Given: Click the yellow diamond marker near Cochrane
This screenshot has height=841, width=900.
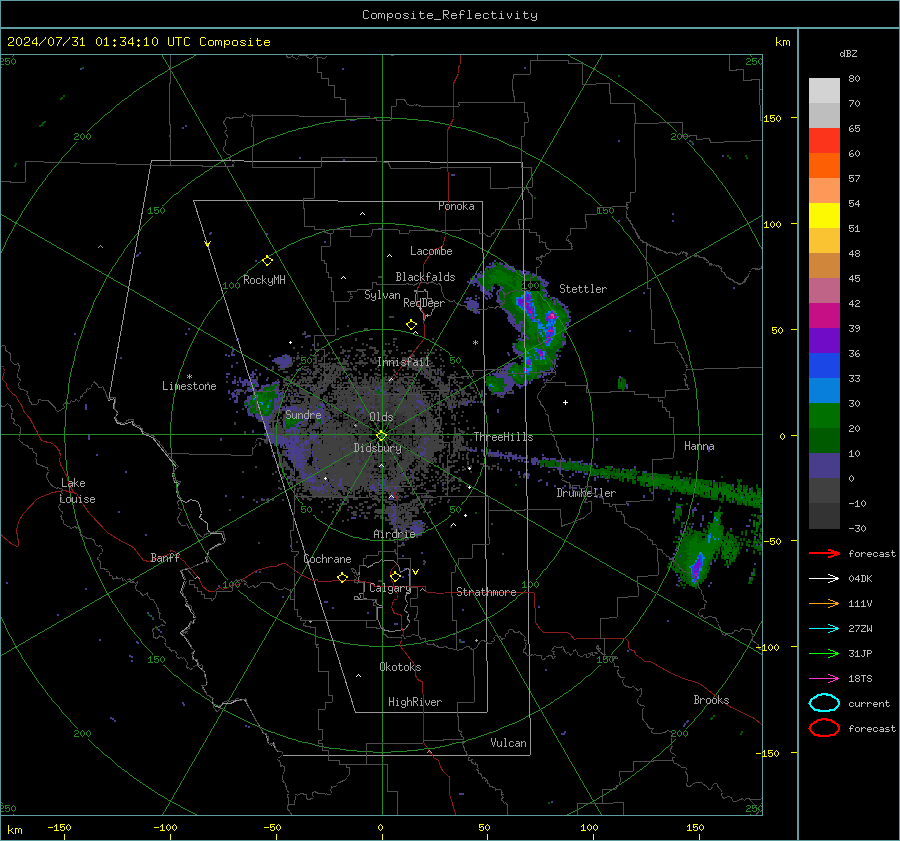Looking at the screenshot, I should coord(342,578).
